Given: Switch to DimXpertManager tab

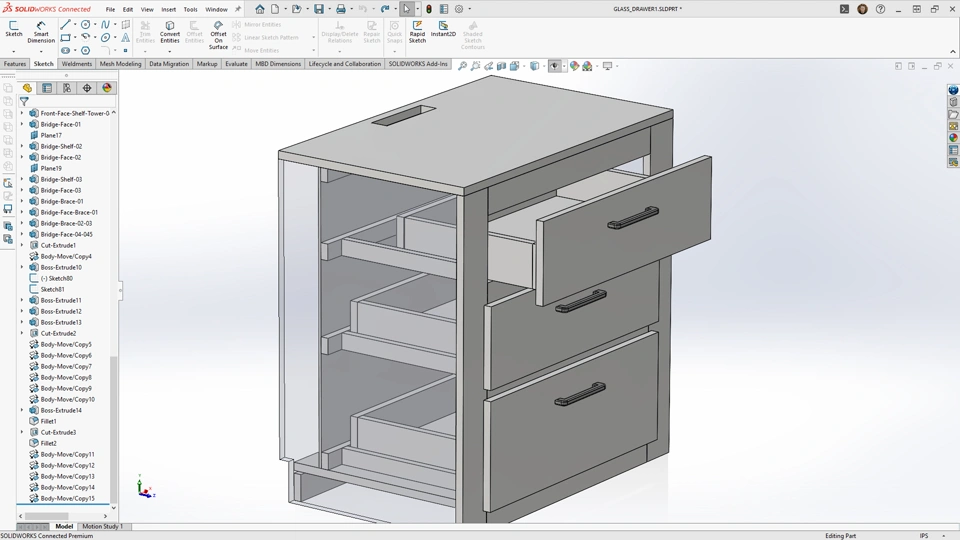Looking at the screenshot, I should [x=87, y=88].
